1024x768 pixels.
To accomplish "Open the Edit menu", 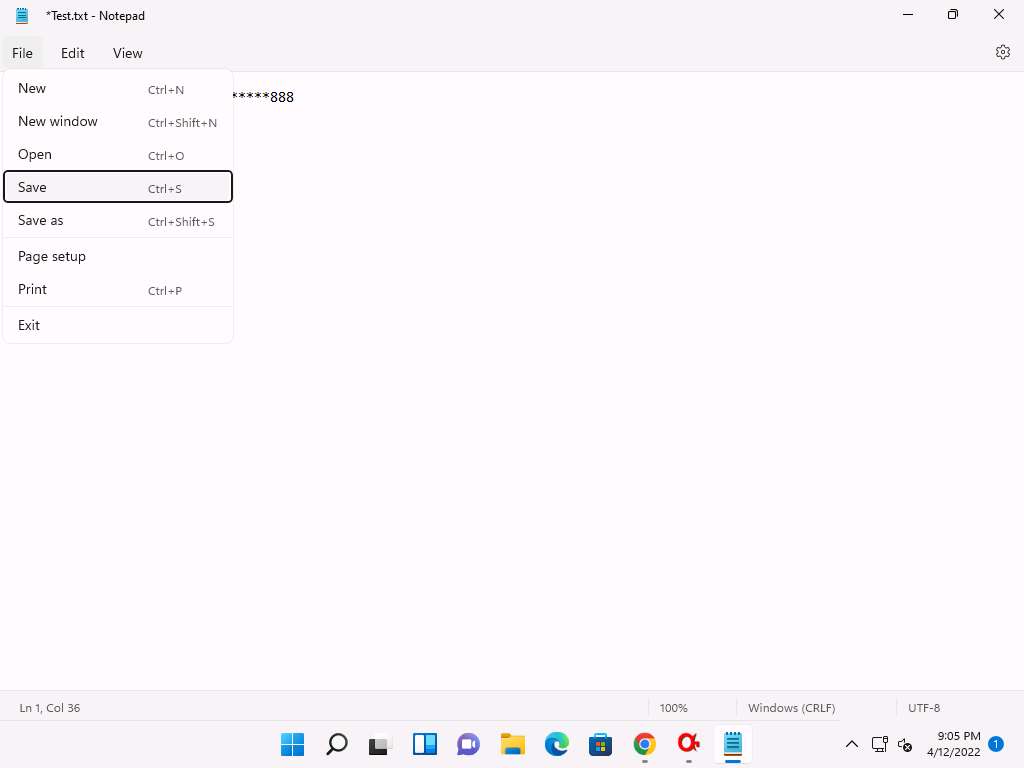I will pyautogui.click(x=72, y=53).
